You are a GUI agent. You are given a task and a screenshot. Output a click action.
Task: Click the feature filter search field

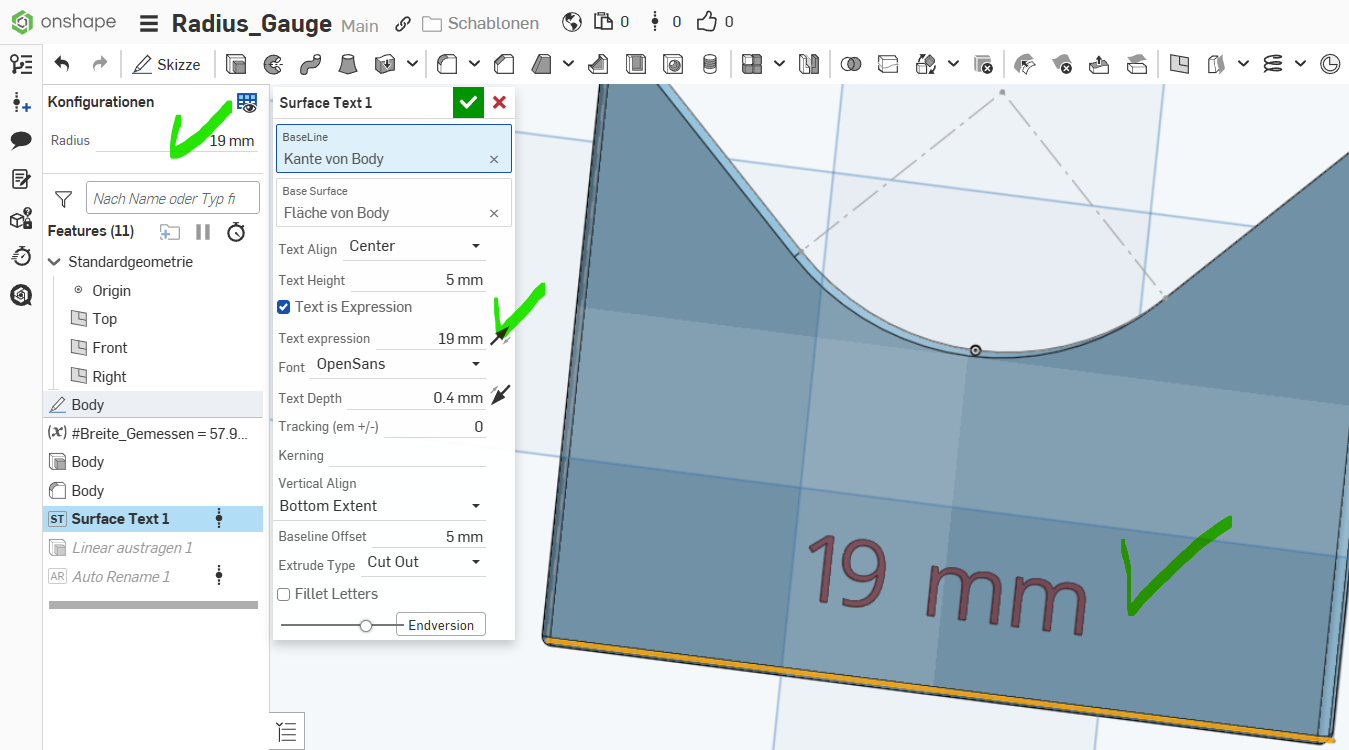[172, 198]
